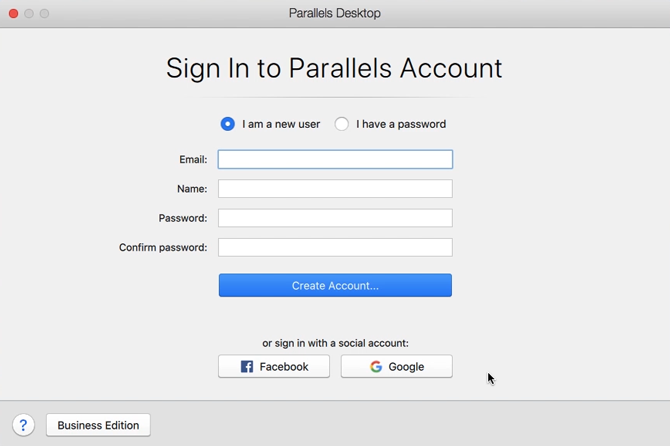Click the Create Account button
This screenshot has height=446, width=670.
click(335, 285)
